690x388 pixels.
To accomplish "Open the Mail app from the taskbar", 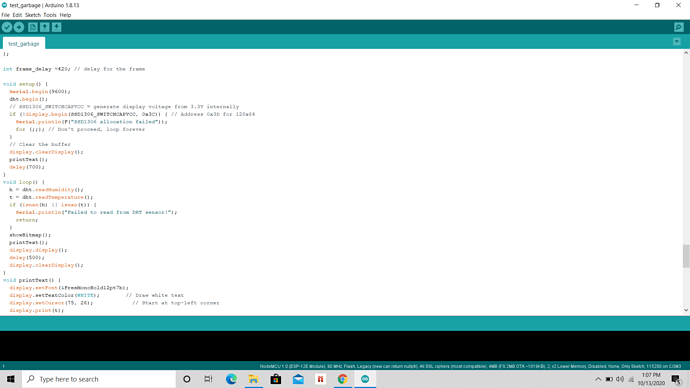I will pos(298,379).
